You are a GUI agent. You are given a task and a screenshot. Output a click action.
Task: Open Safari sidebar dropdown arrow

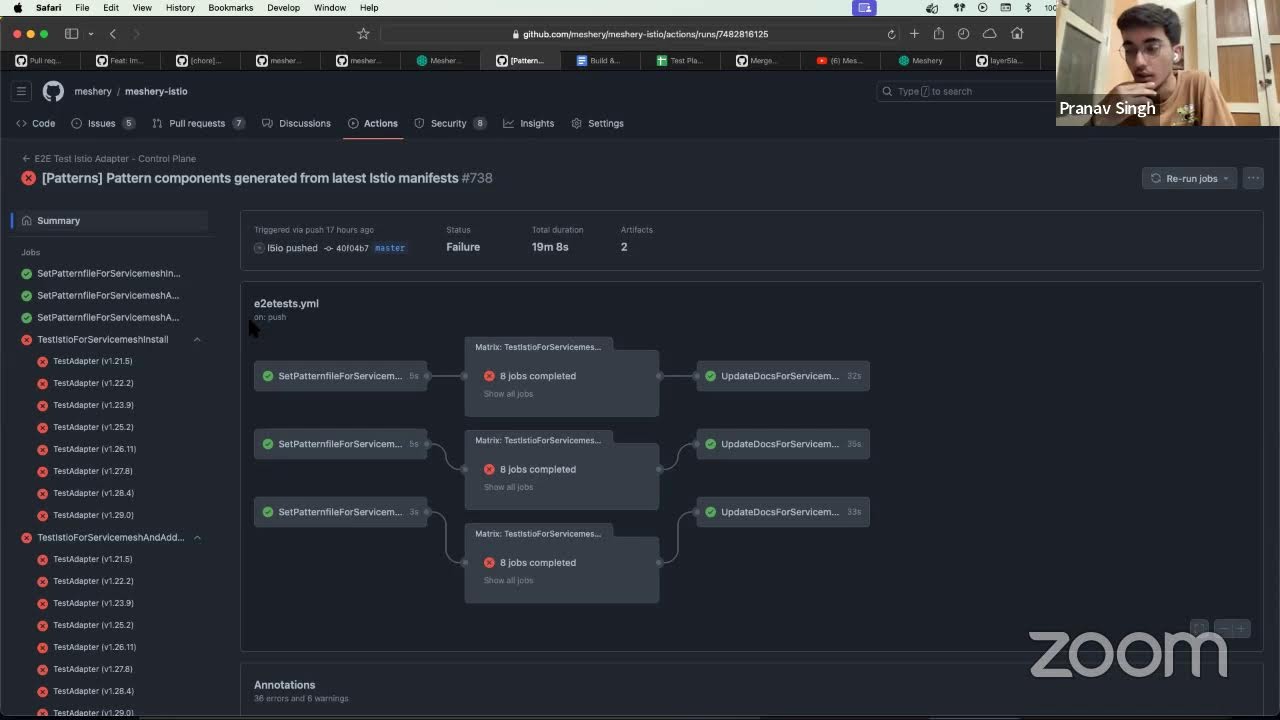90,33
